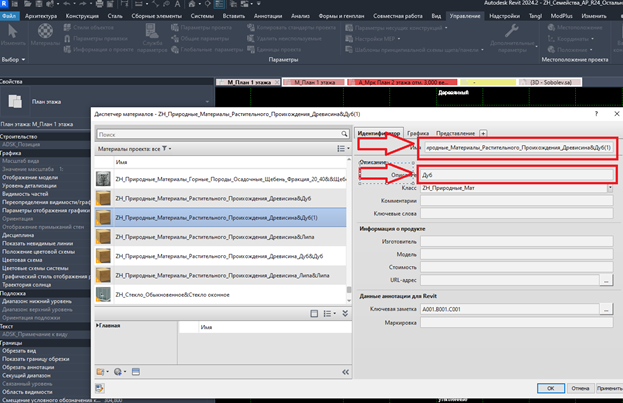623x403 pixels.
Task: Select the Древесина_Липа&Липа material row
Action: [x=221, y=275]
